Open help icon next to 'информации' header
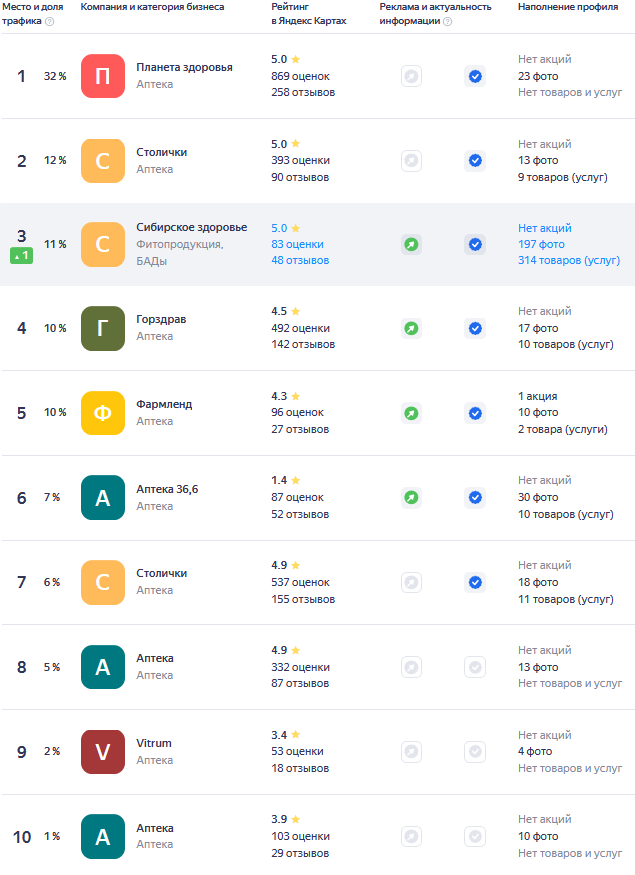Viewport: 635px width, 875px height. pos(448,21)
